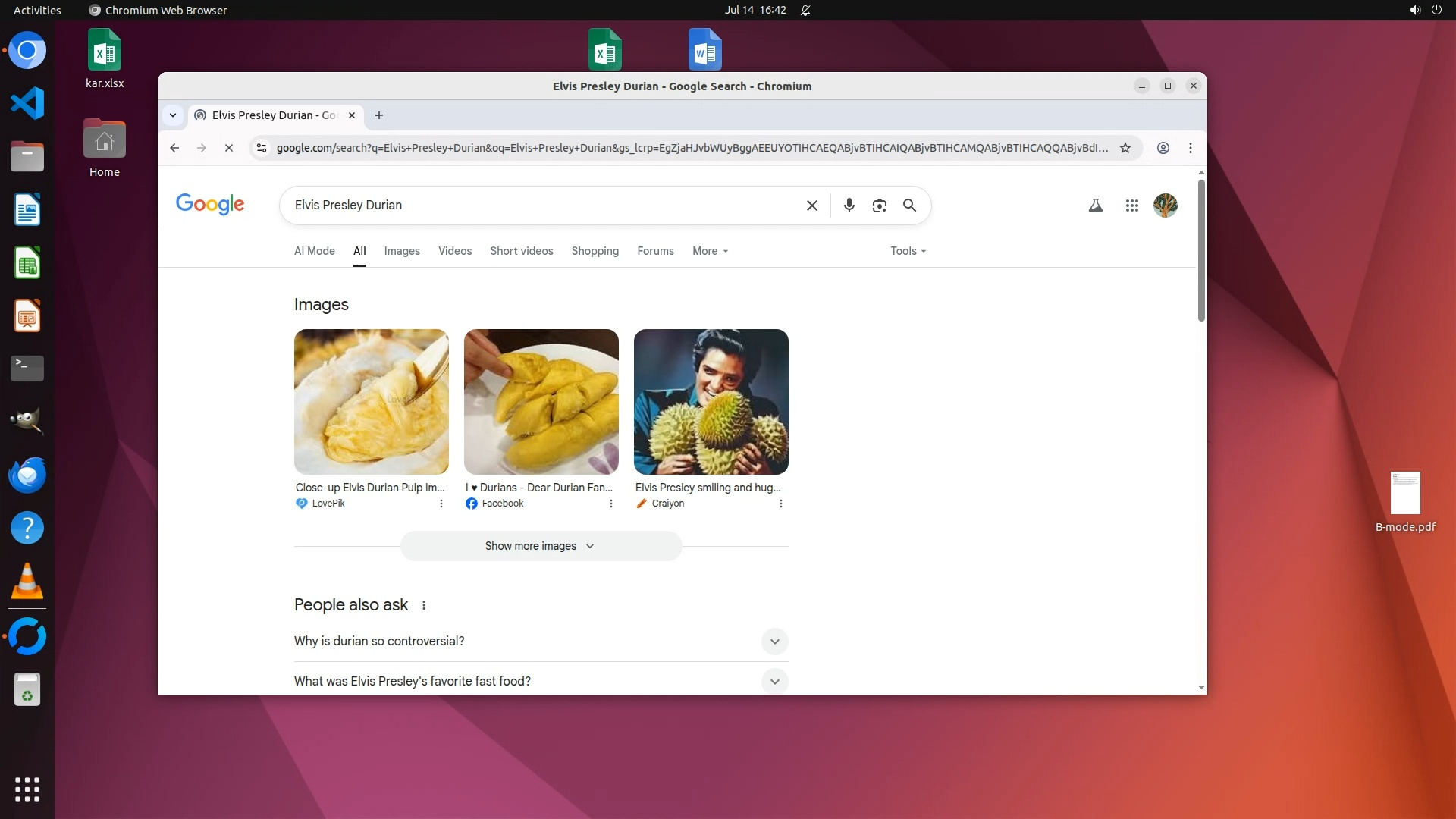Switch to the Images tab
1456x819 pixels.
[x=401, y=251]
